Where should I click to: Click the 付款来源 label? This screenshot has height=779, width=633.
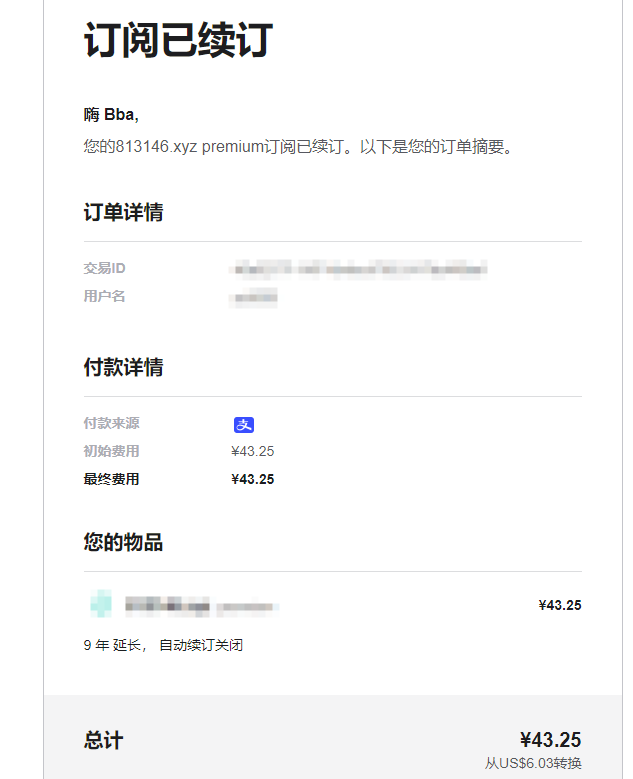point(111,424)
